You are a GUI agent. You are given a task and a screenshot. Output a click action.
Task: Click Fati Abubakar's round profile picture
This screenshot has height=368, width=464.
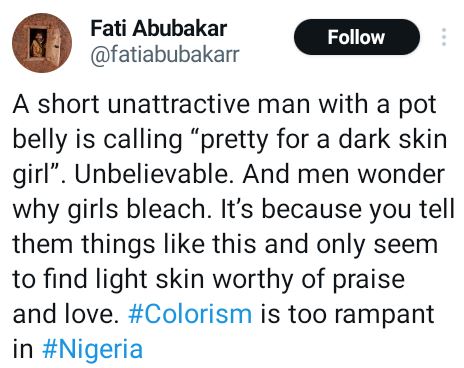pos(42,43)
